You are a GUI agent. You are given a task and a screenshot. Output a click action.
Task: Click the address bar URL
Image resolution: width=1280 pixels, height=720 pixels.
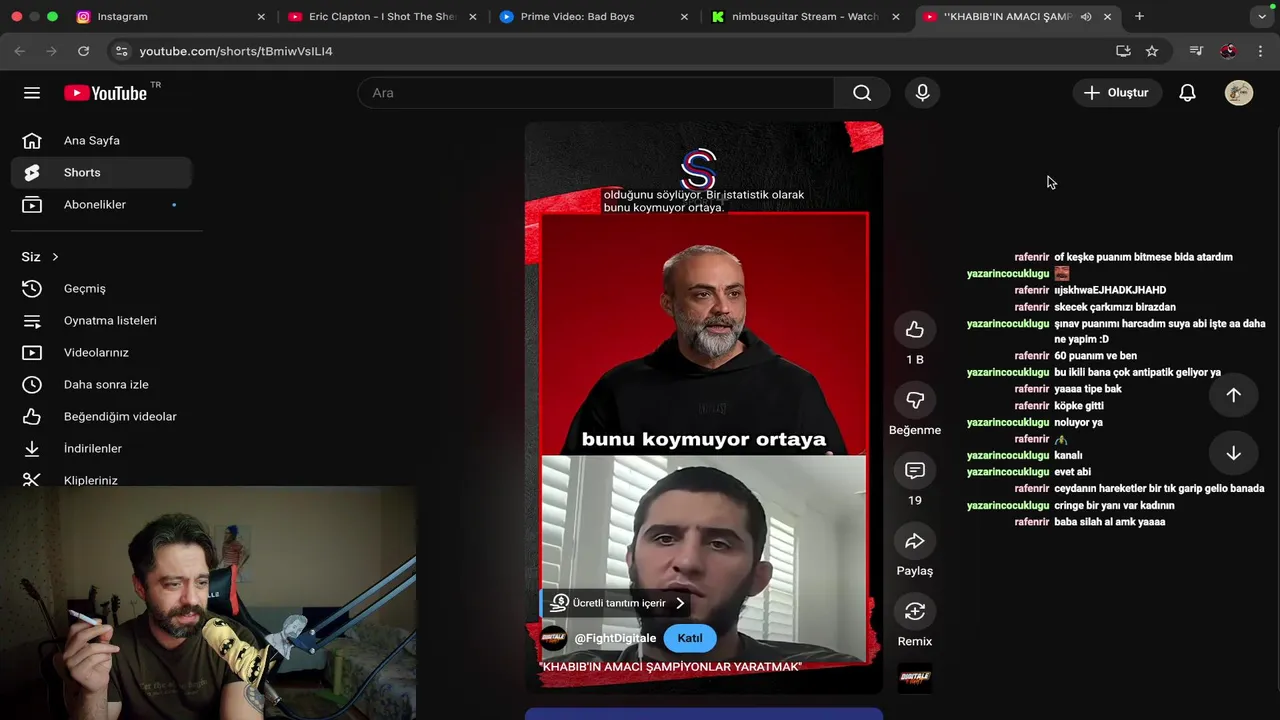(236, 51)
